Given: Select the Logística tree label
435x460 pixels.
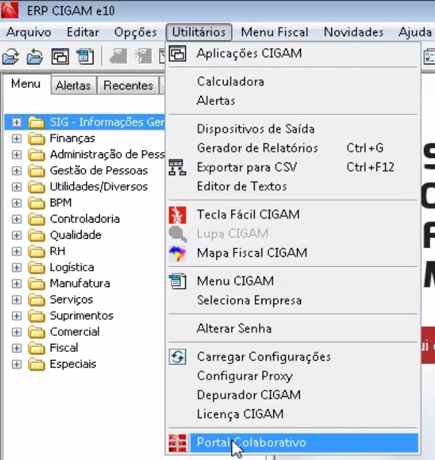Looking at the screenshot, I should (x=72, y=267).
